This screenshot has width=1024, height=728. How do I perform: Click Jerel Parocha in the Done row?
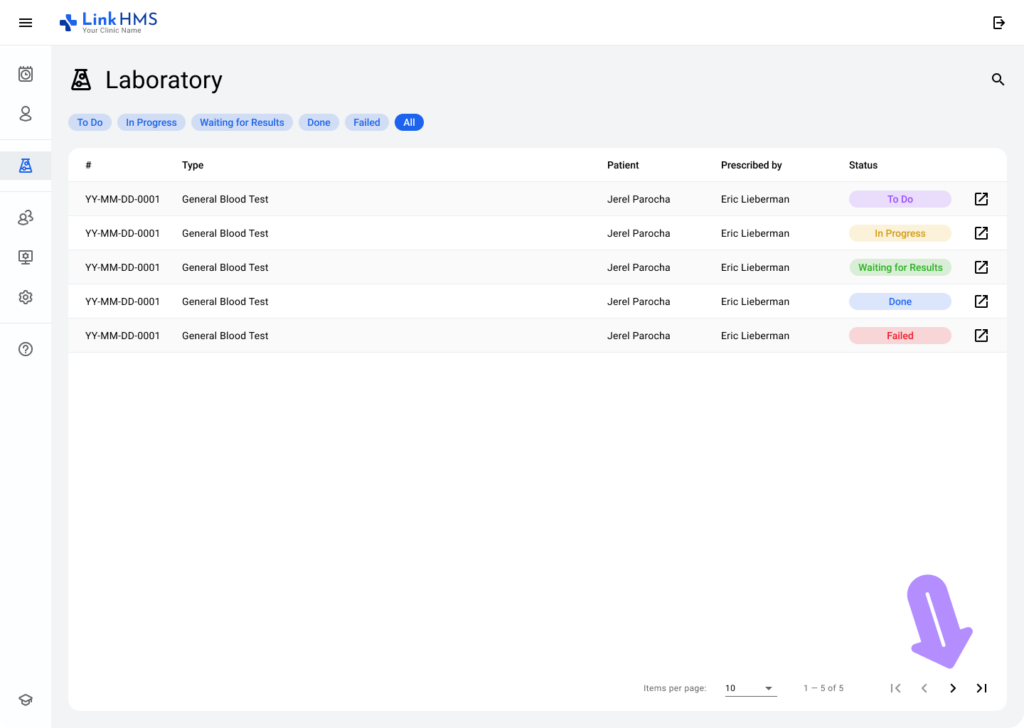(639, 302)
